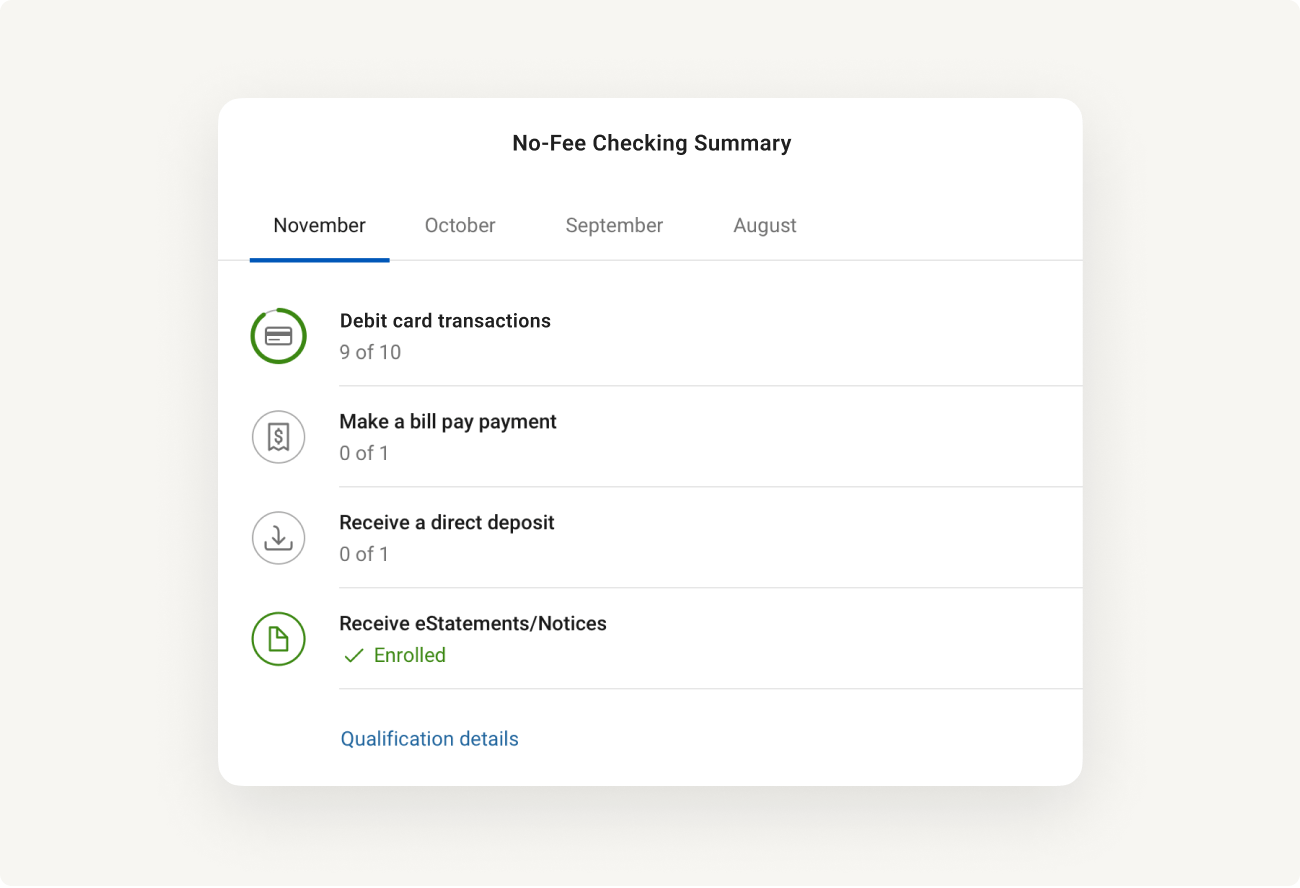1300x888 pixels.
Task: Click the green eStatements document icon
Action: point(278,639)
